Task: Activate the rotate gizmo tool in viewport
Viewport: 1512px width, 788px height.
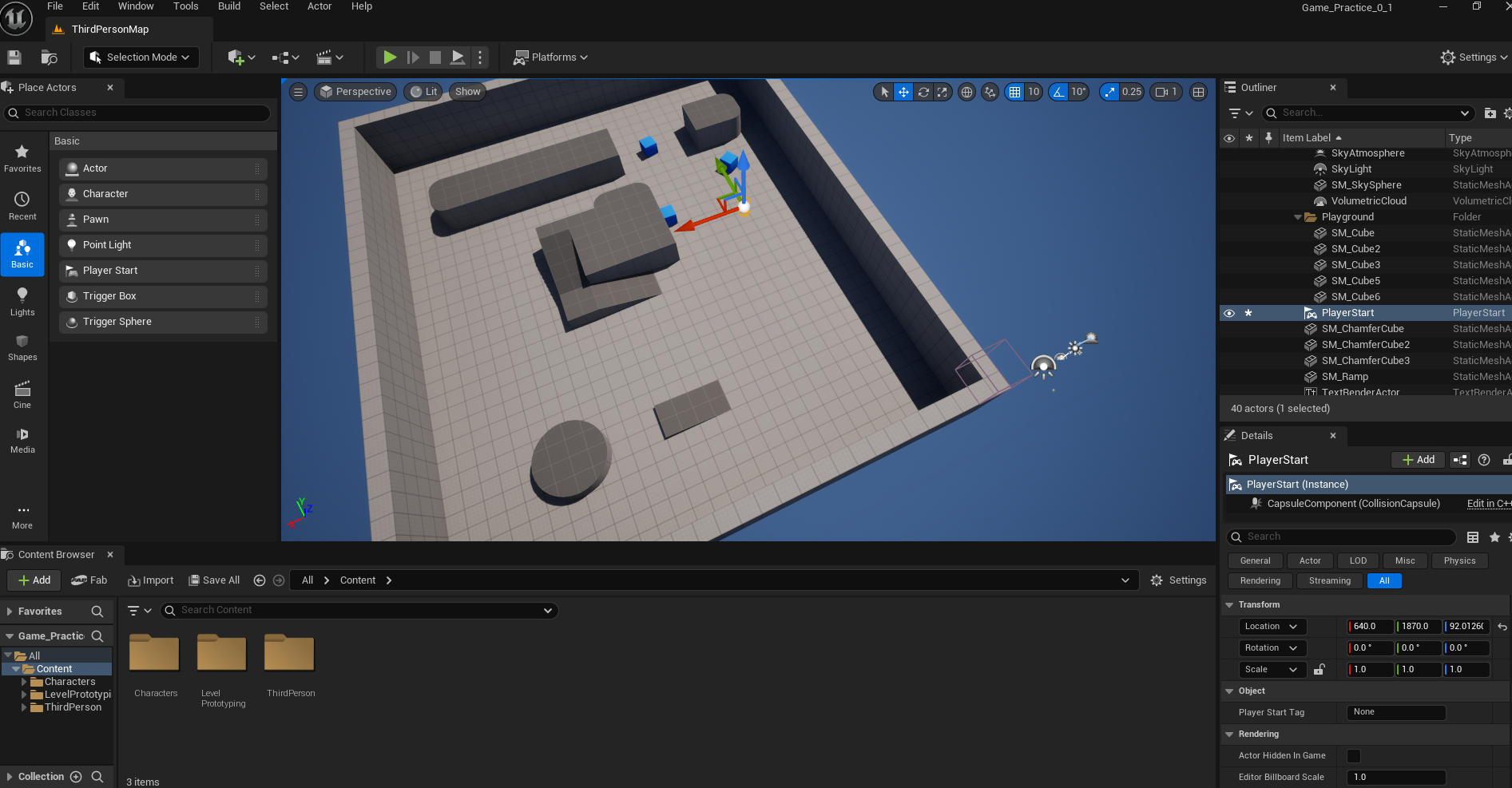Action: pos(923,92)
